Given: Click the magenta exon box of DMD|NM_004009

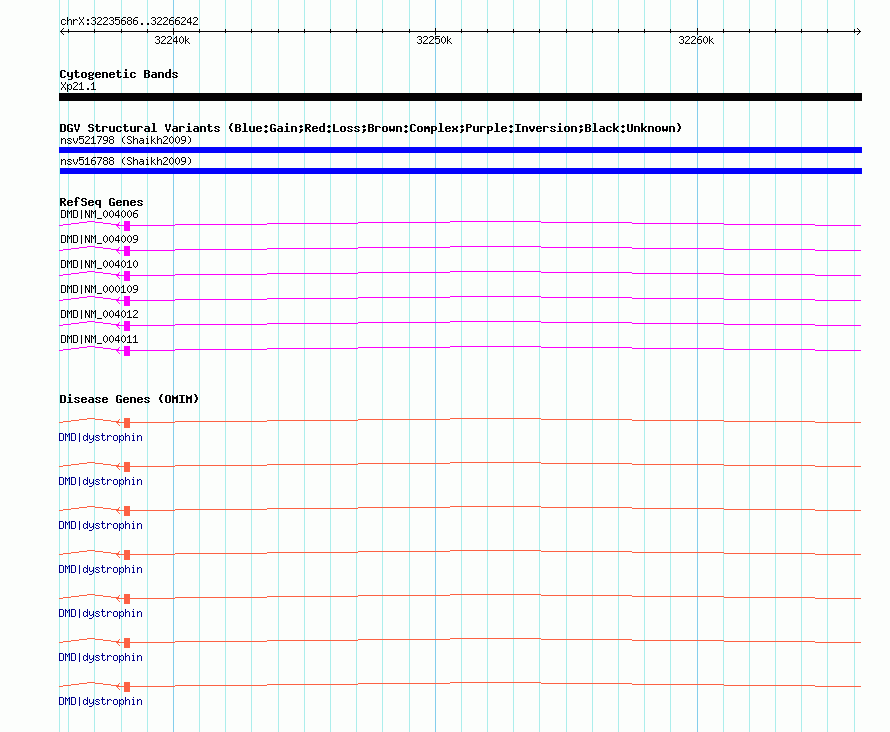Looking at the screenshot, I should 127,251.
